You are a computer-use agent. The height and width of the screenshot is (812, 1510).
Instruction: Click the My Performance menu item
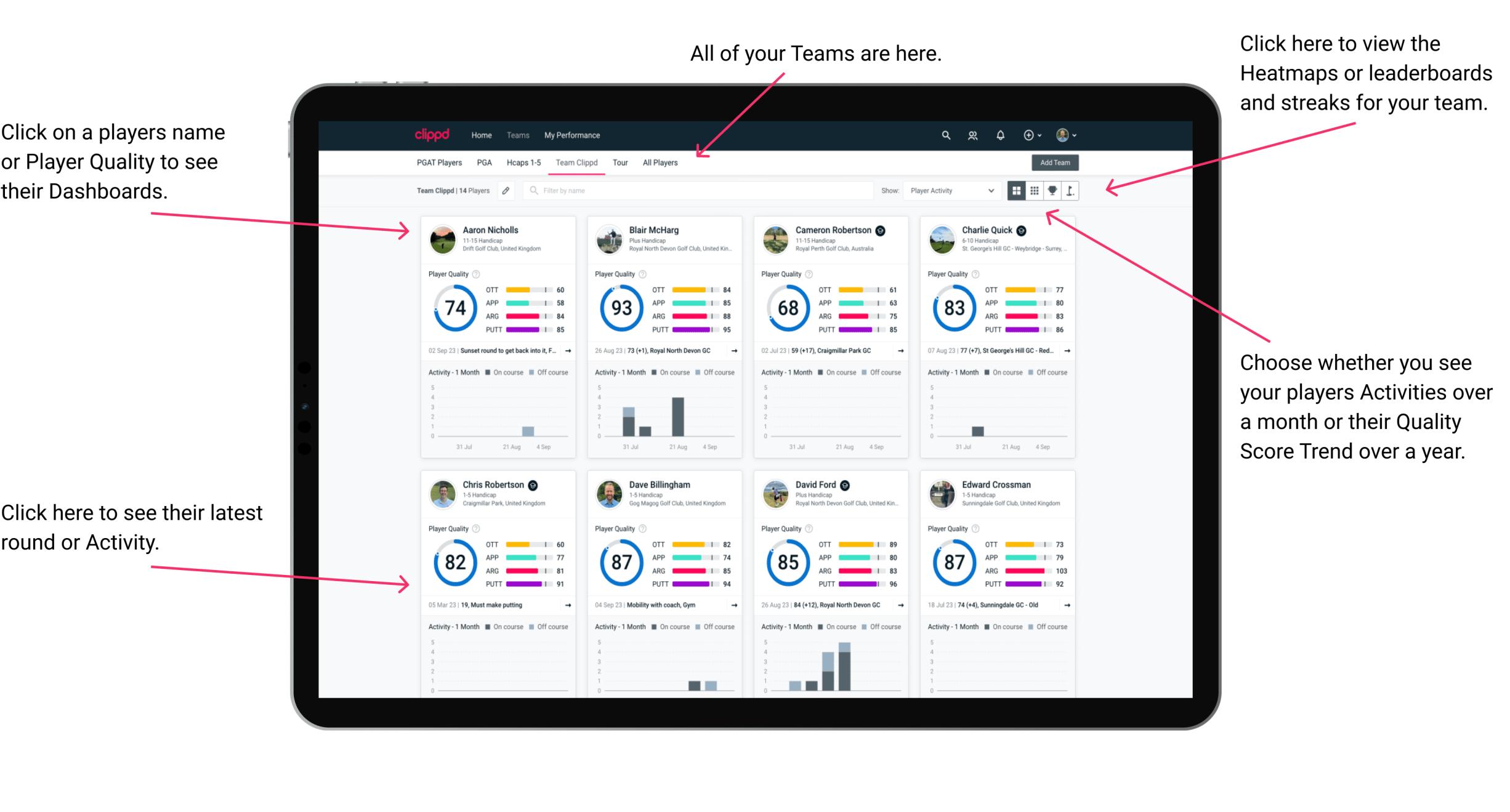pyautogui.click(x=572, y=135)
